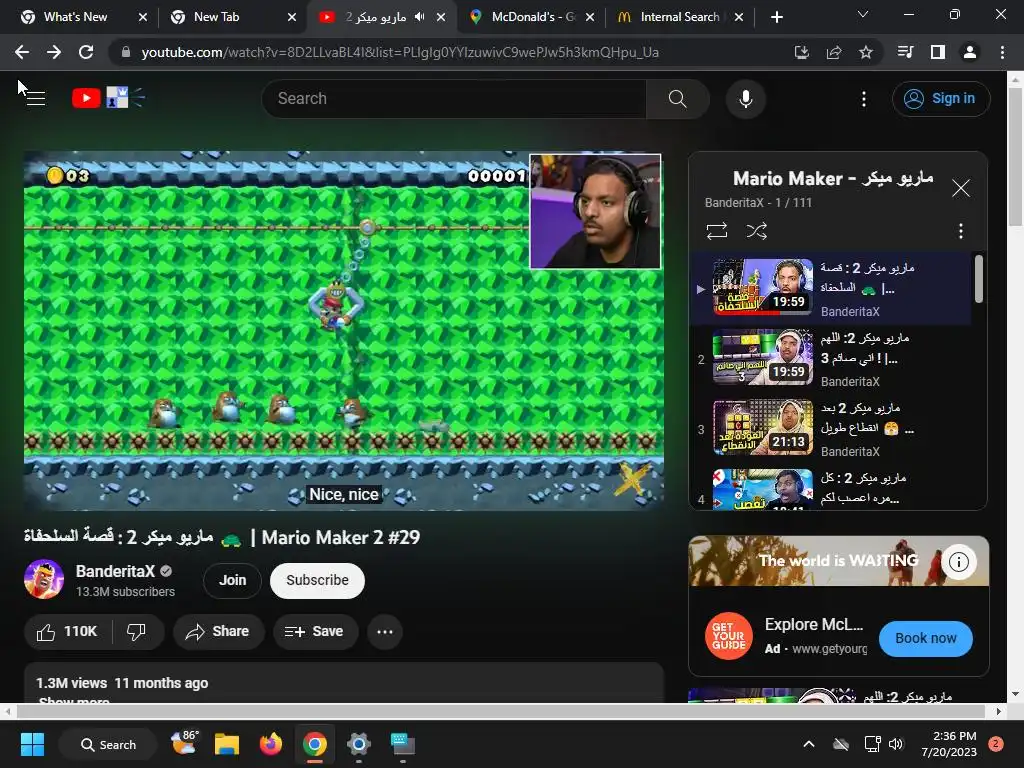The image size is (1024, 768).
Task: Open a new browser tab
Action: click(x=776, y=17)
